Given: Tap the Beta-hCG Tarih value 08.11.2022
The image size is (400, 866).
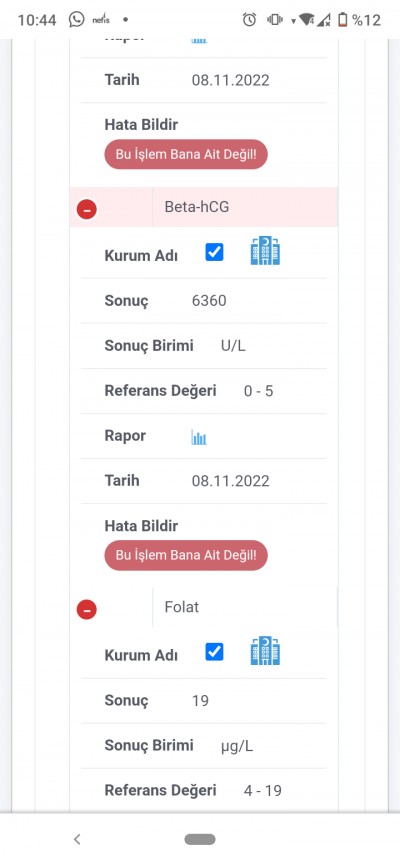Looking at the screenshot, I should [230, 481].
